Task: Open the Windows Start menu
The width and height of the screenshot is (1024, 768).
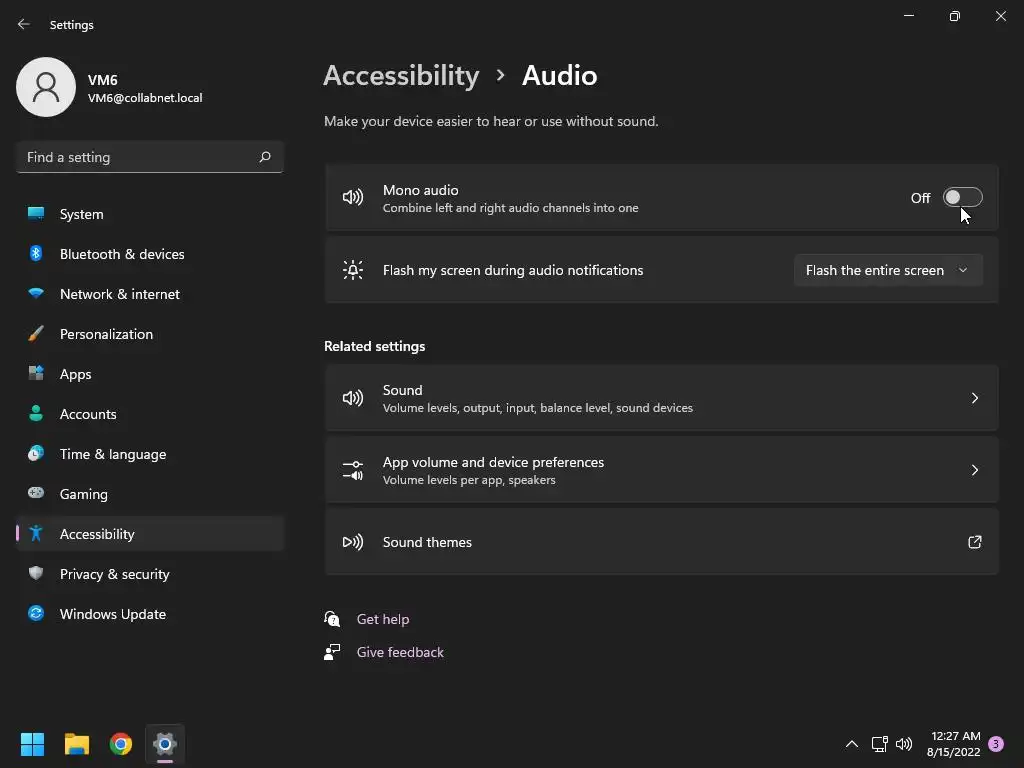Action: tap(32, 744)
